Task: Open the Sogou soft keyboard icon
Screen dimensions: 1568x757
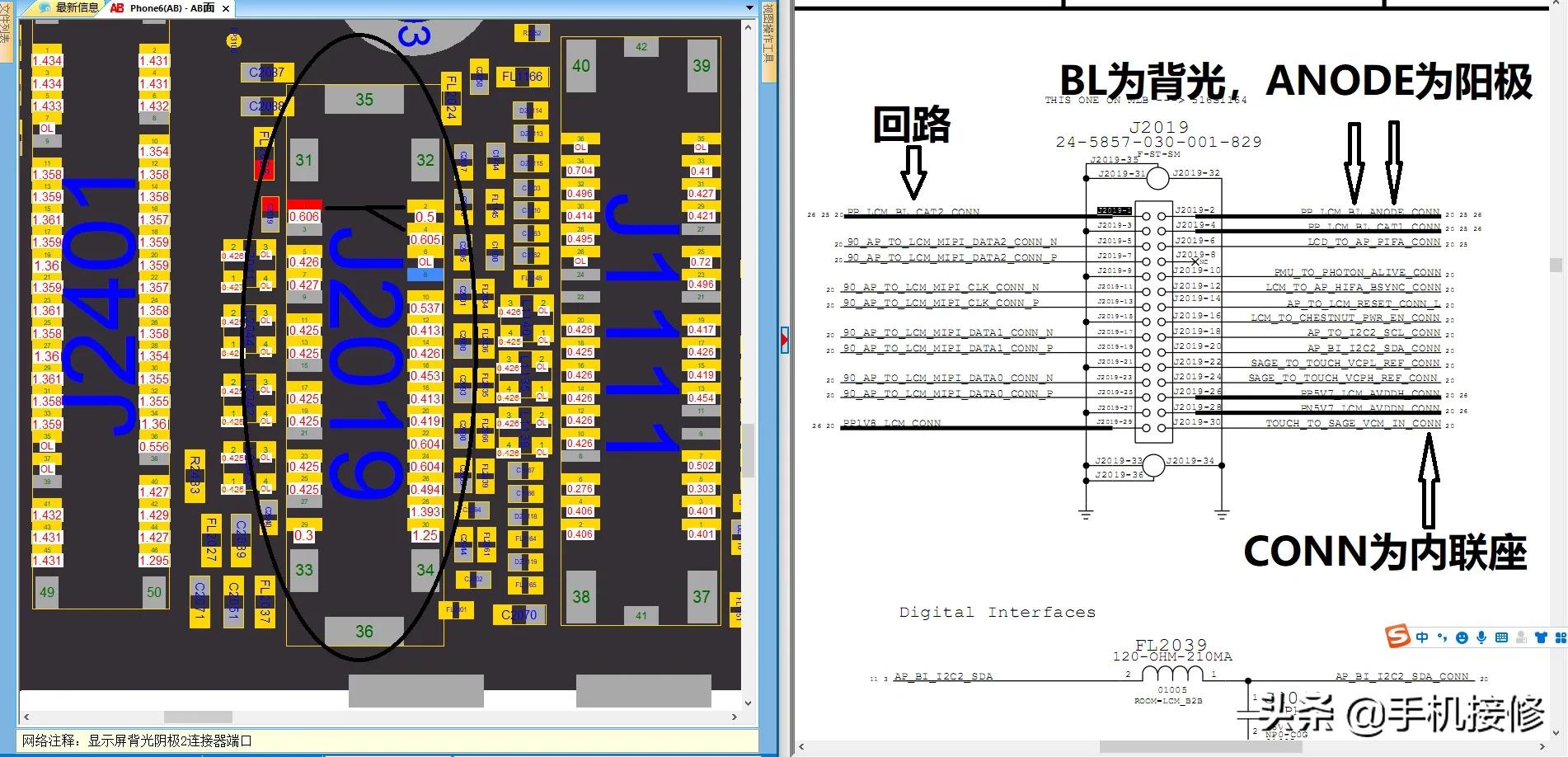Action: [x=1503, y=637]
